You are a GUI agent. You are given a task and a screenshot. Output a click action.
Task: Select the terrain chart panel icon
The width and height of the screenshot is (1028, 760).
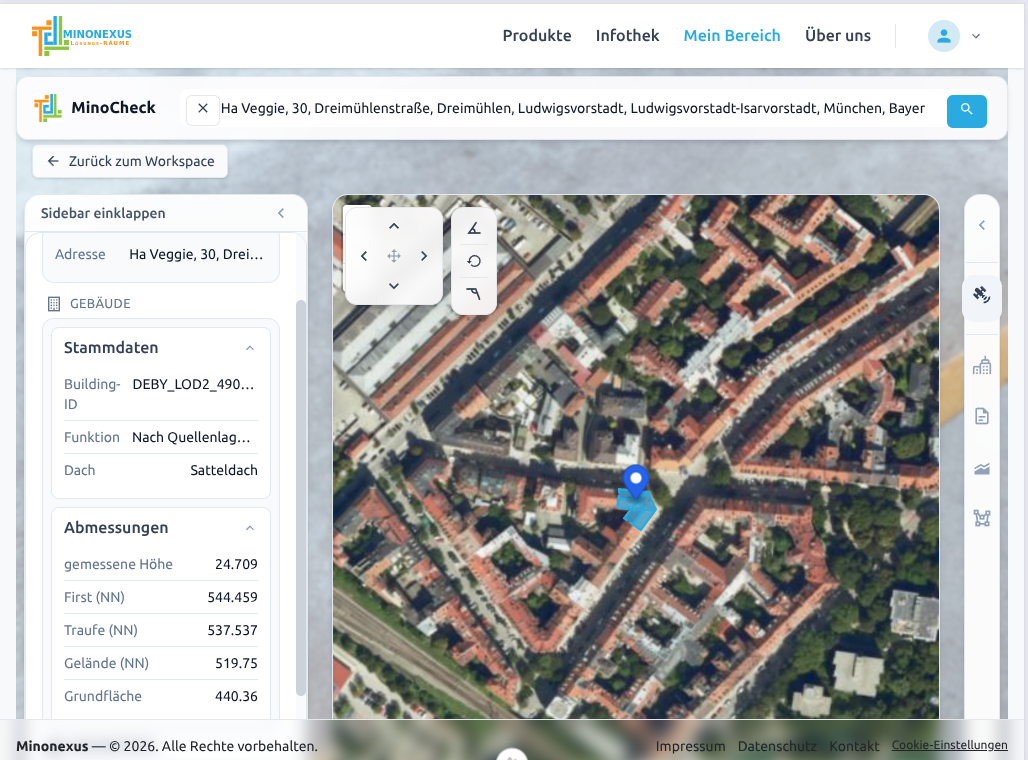982,468
